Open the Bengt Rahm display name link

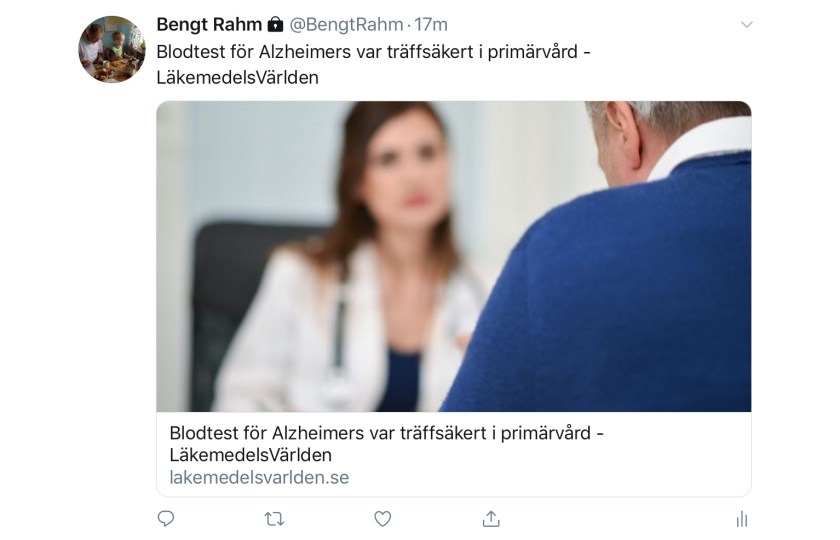point(208,25)
